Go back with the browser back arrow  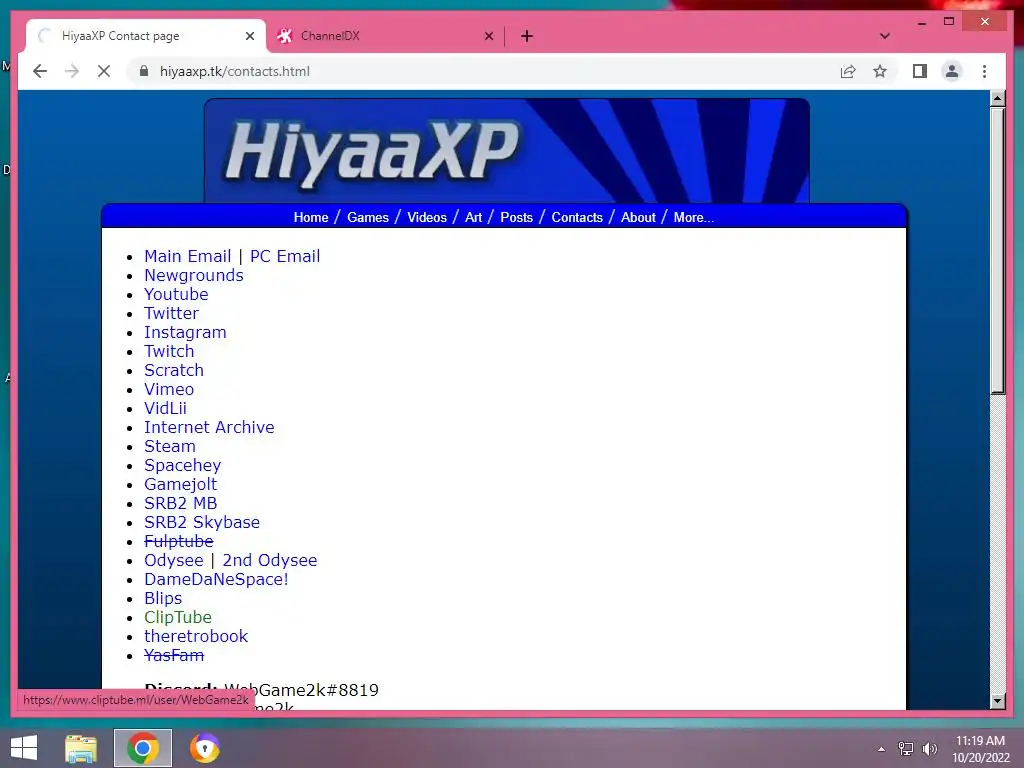point(40,71)
